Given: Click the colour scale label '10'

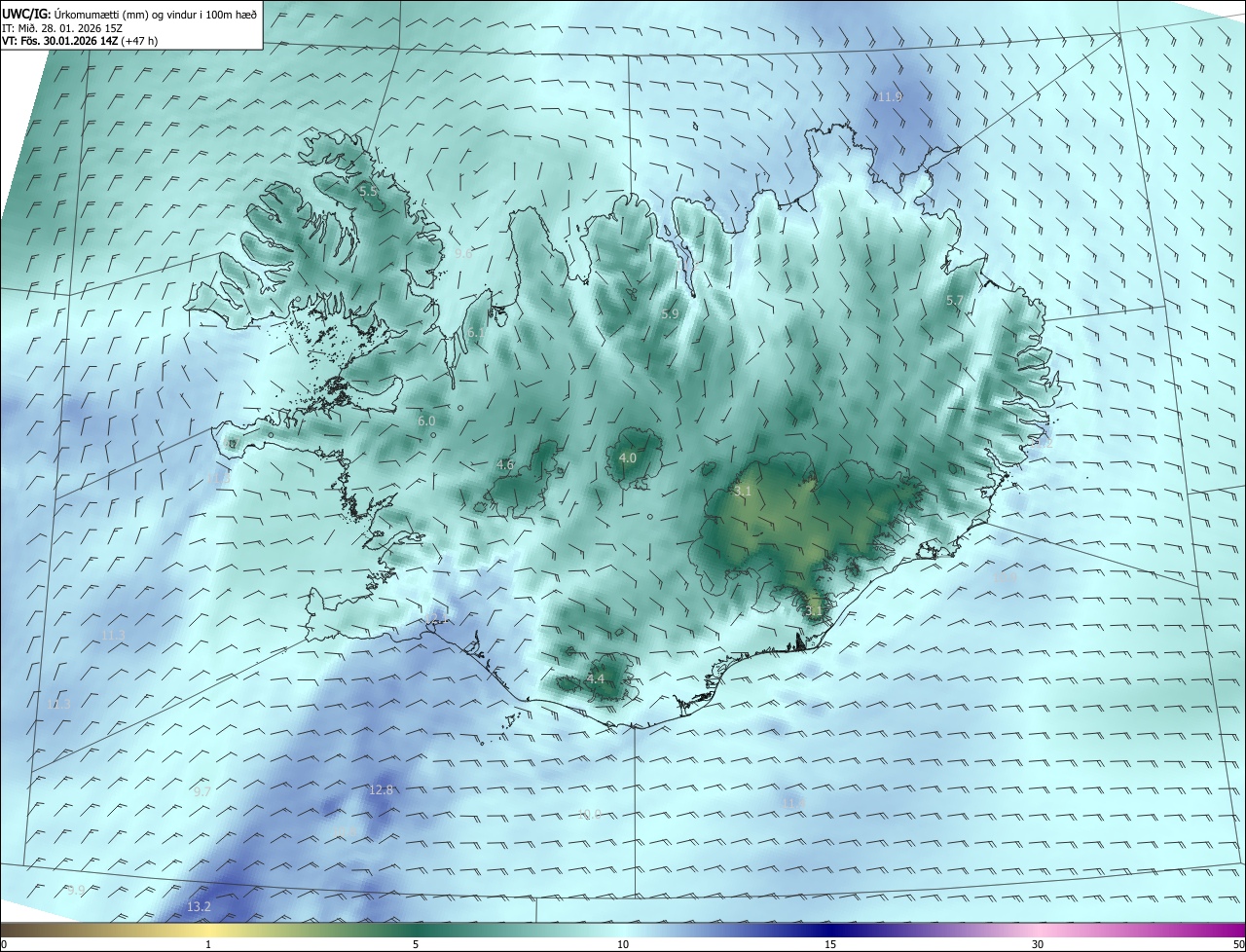Looking at the screenshot, I should click(623, 944).
